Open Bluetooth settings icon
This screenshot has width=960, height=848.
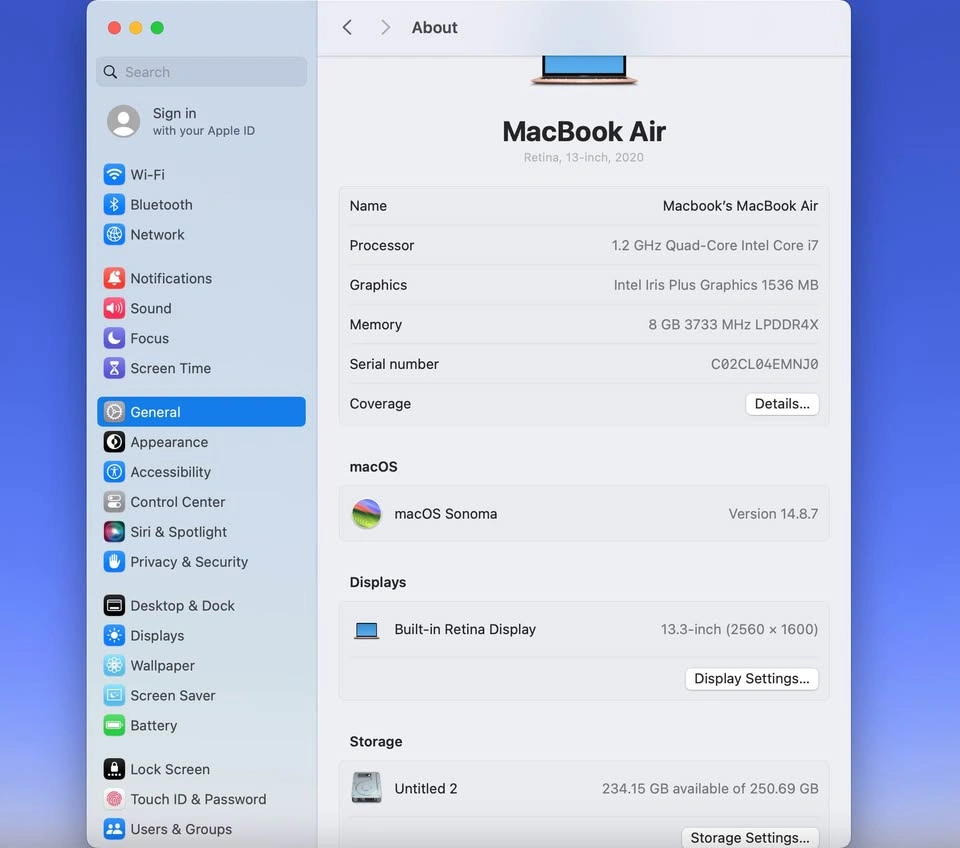pos(114,204)
